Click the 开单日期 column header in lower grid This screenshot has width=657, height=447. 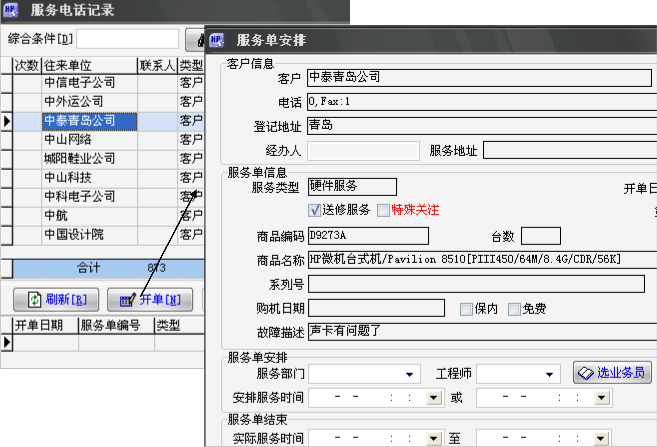[46, 326]
